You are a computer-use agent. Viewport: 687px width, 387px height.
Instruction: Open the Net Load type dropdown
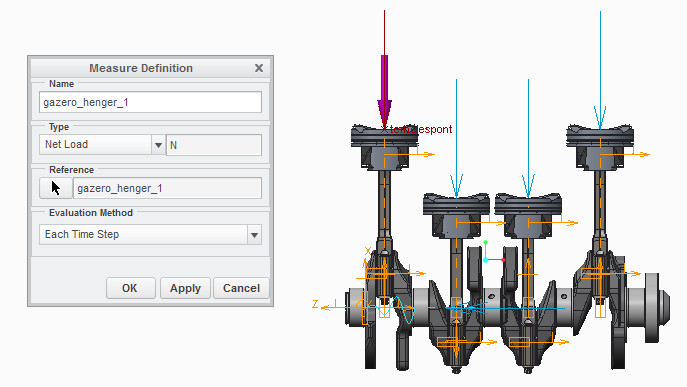coord(158,145)
